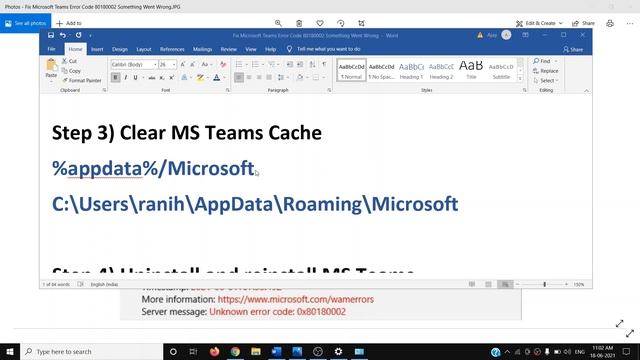Viewport: 640px width, 360px height.
Task: Rotate the photo
Action: (341, 23)
